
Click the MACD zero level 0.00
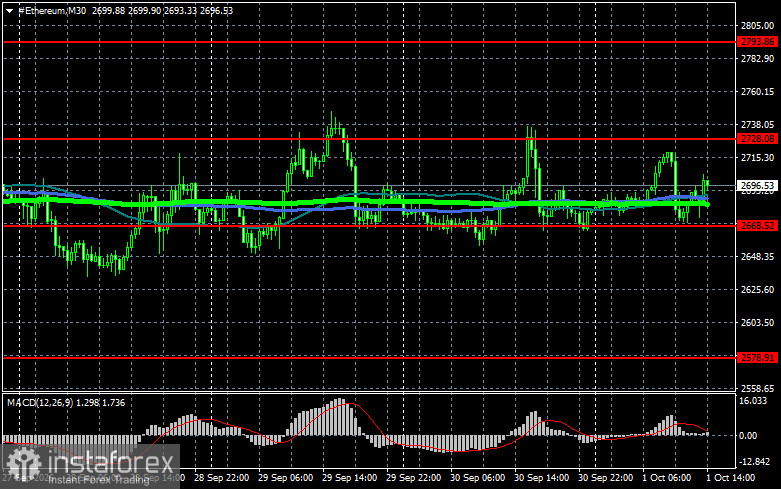pyautogui.click(x=748, y=436)
